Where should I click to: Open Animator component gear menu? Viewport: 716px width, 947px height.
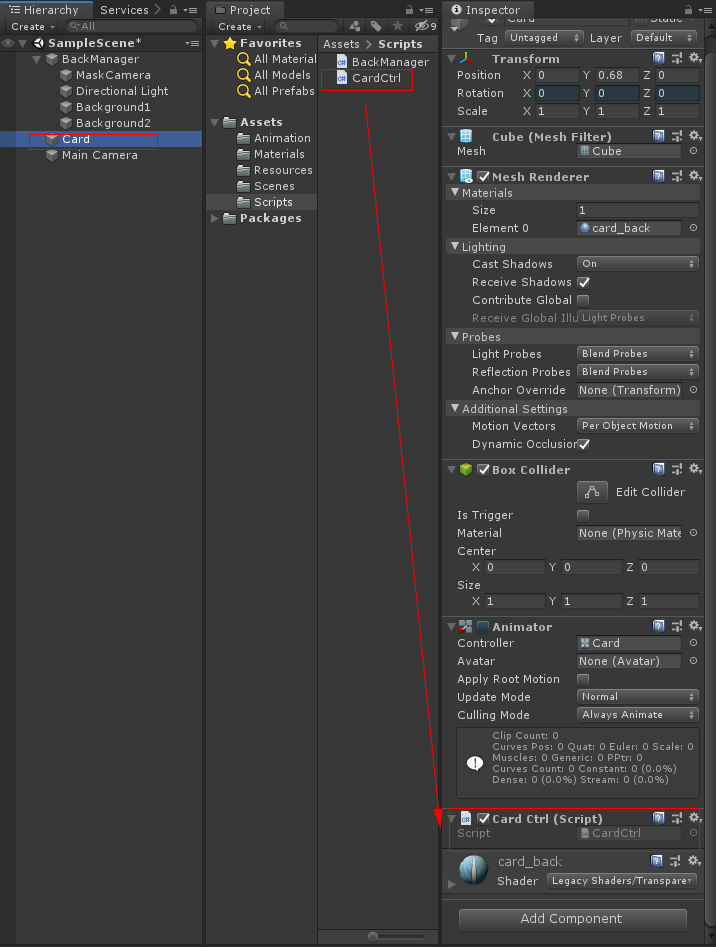[x=695, y=626]
